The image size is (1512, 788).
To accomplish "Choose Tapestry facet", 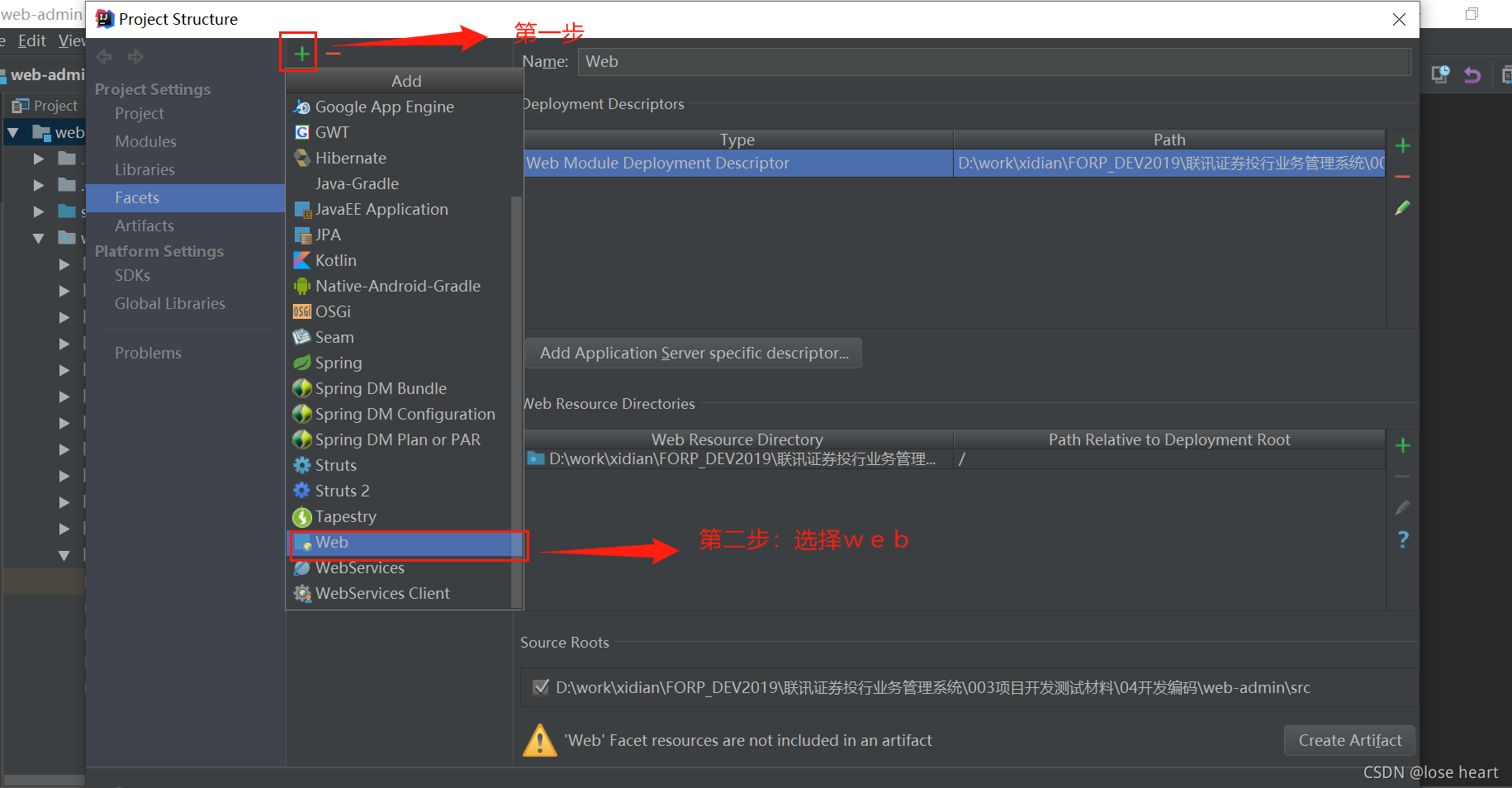I will [399, 516].
